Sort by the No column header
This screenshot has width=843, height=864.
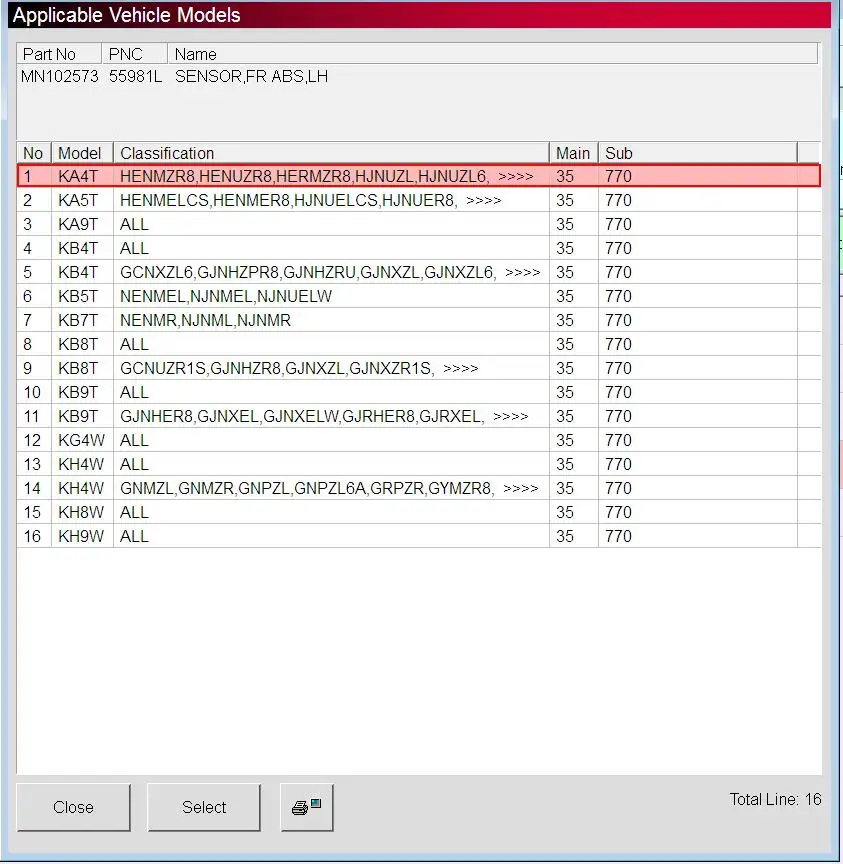tap(34, 153)
